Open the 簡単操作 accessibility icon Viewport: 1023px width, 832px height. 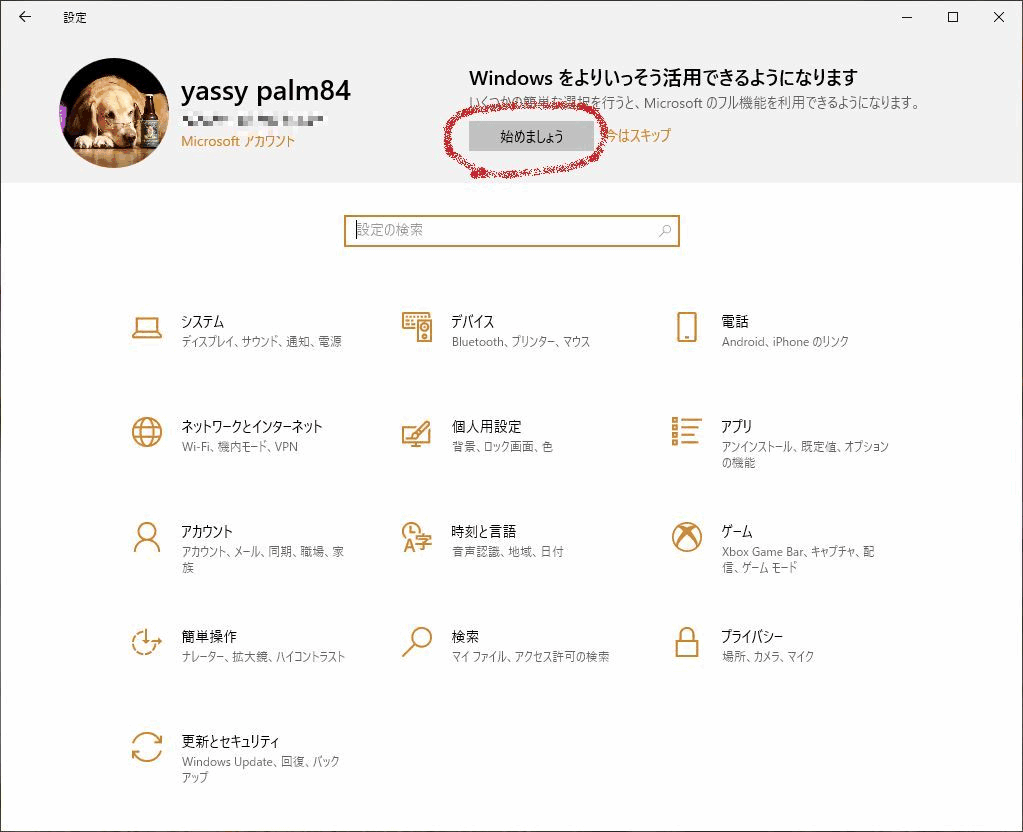click(x=147, y=642)
